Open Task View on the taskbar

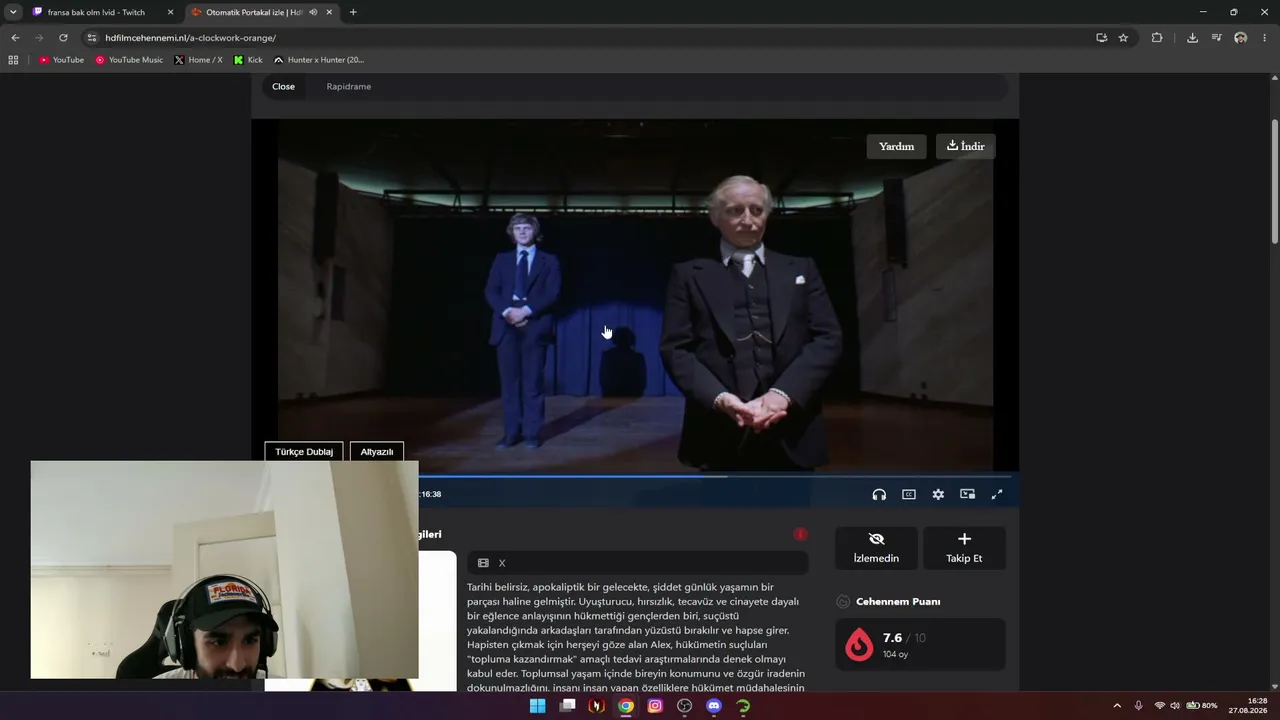567,706
